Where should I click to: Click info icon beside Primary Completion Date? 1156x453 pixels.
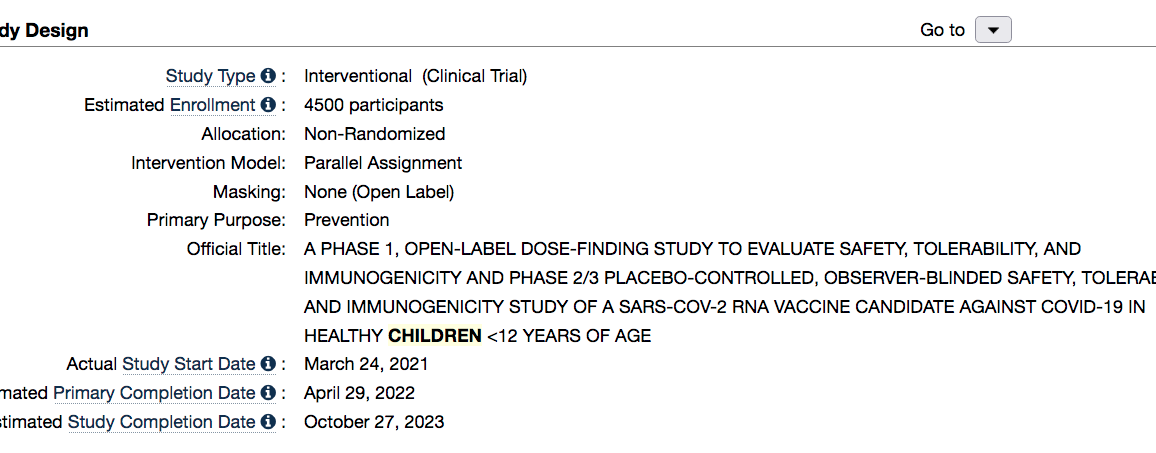click(268, 393)
